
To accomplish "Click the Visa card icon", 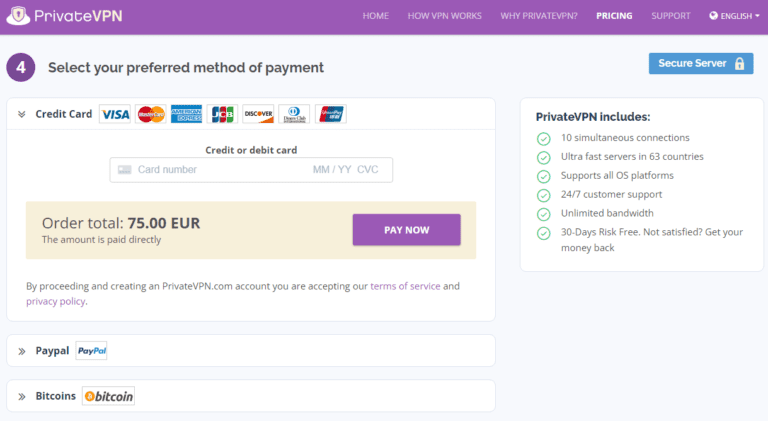I will point(115,114).
